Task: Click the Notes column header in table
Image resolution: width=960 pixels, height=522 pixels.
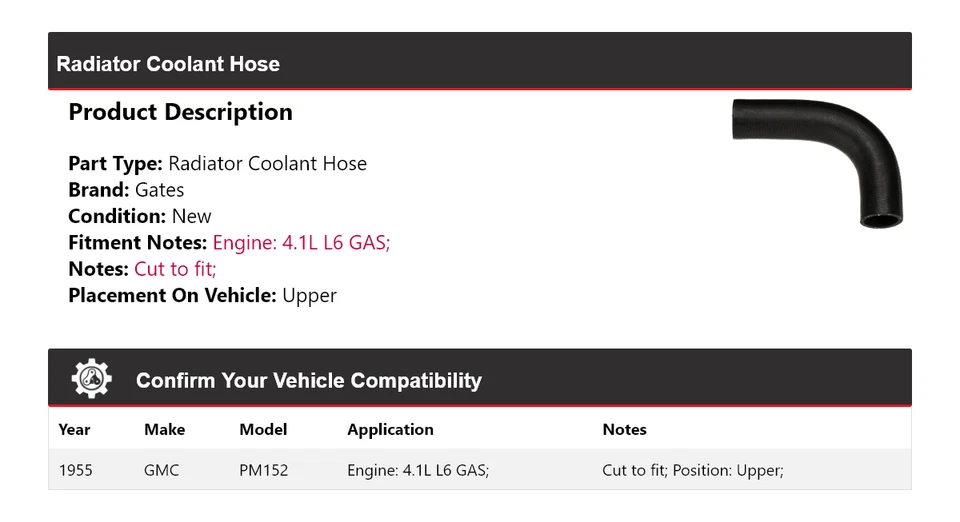Action: (x=624, y=430)
